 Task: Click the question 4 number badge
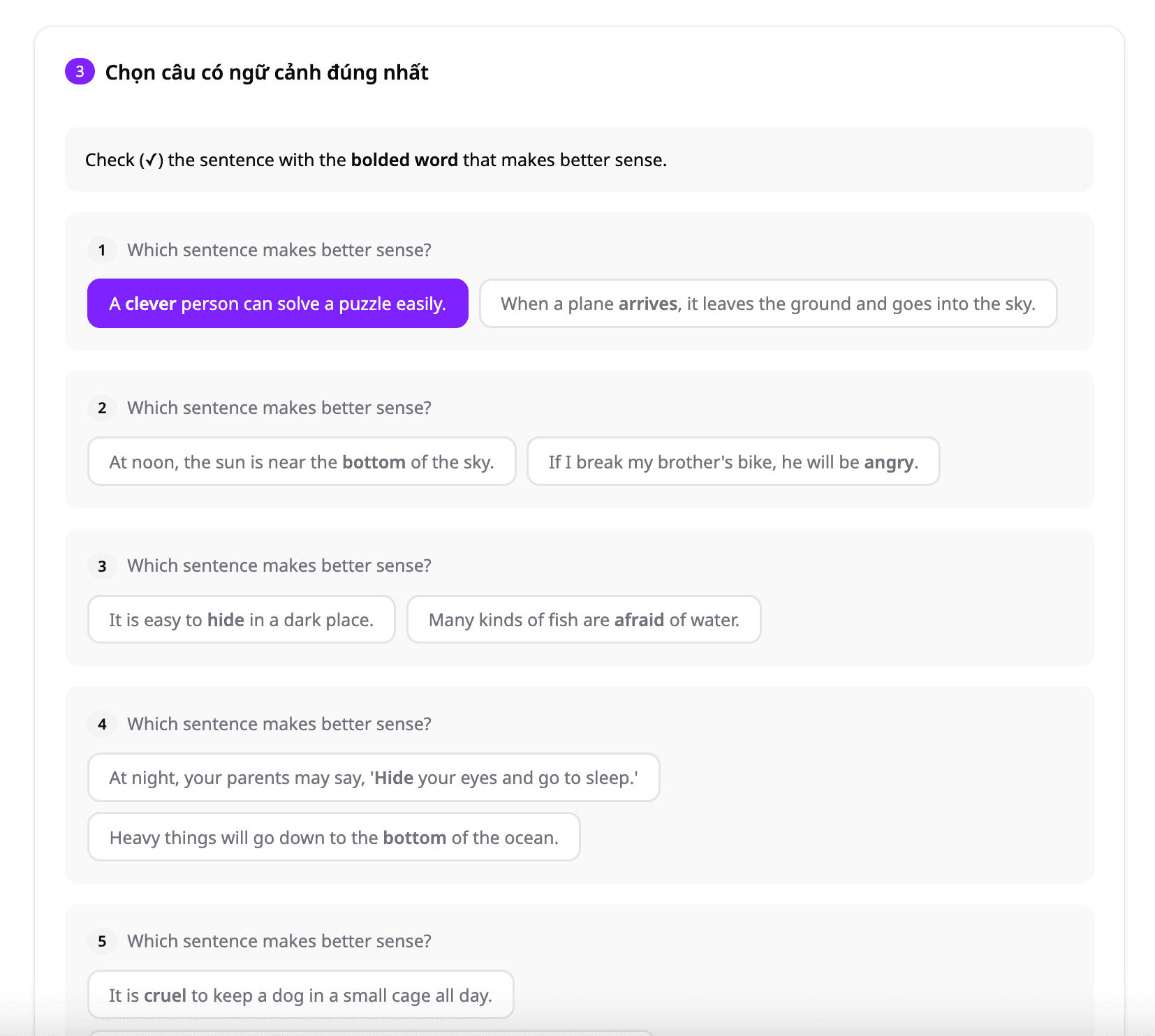click(x=102, y=724)
